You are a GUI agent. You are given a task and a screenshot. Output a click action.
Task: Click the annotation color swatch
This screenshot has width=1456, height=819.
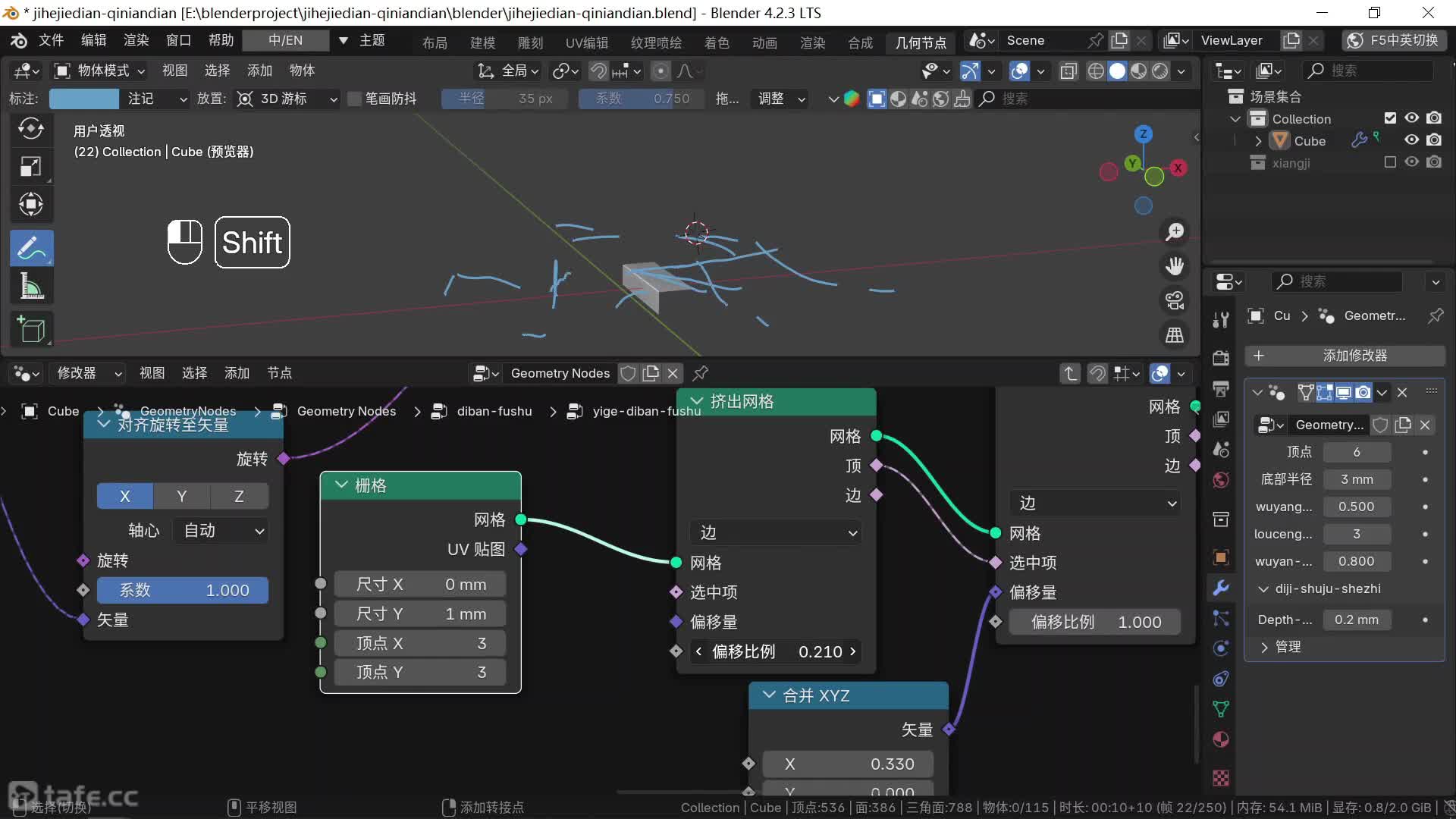tap(83, 99)
